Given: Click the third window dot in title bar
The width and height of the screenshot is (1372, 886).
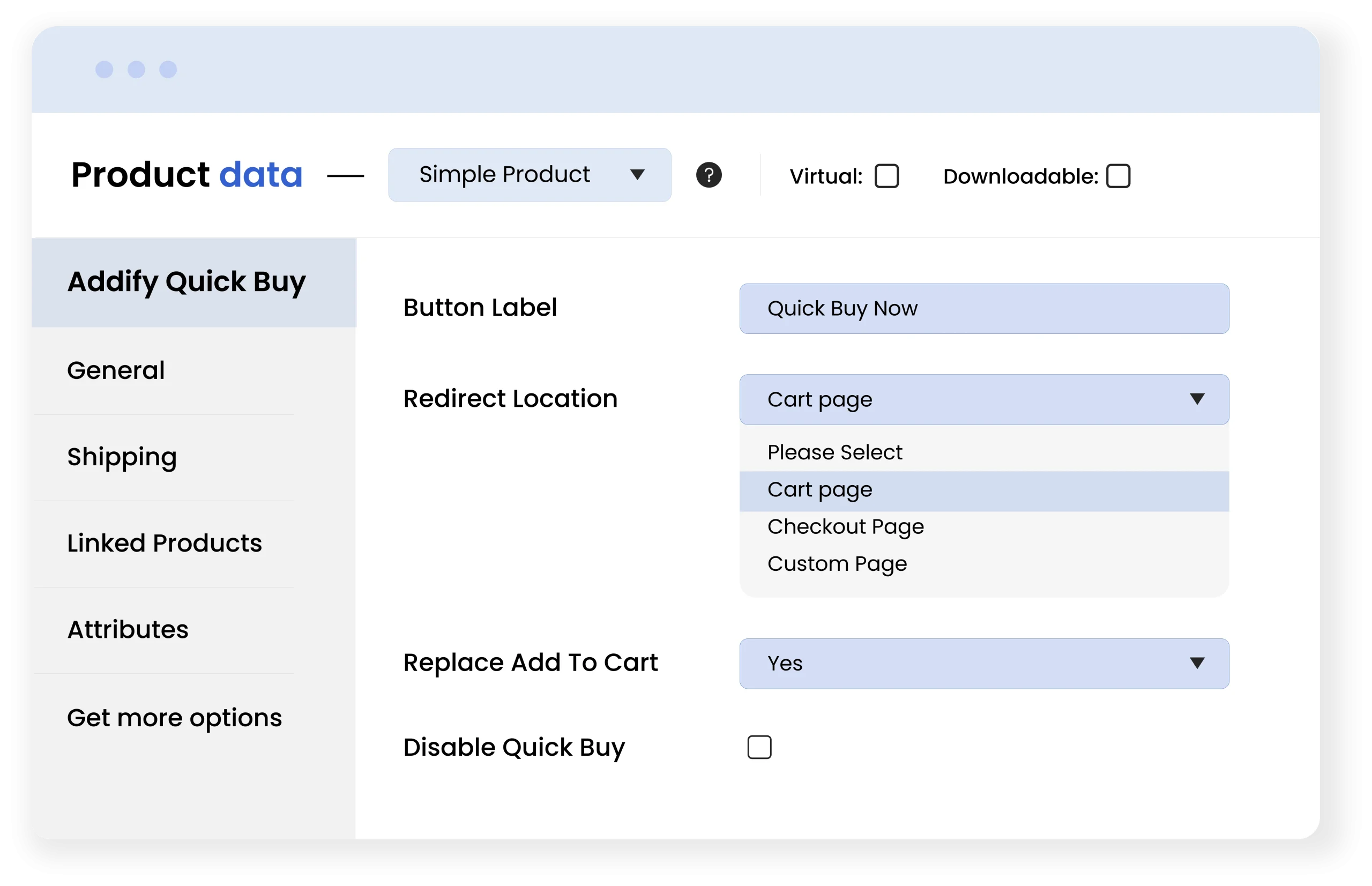Looking at the screenshot, I should click(x=168, y=70).
